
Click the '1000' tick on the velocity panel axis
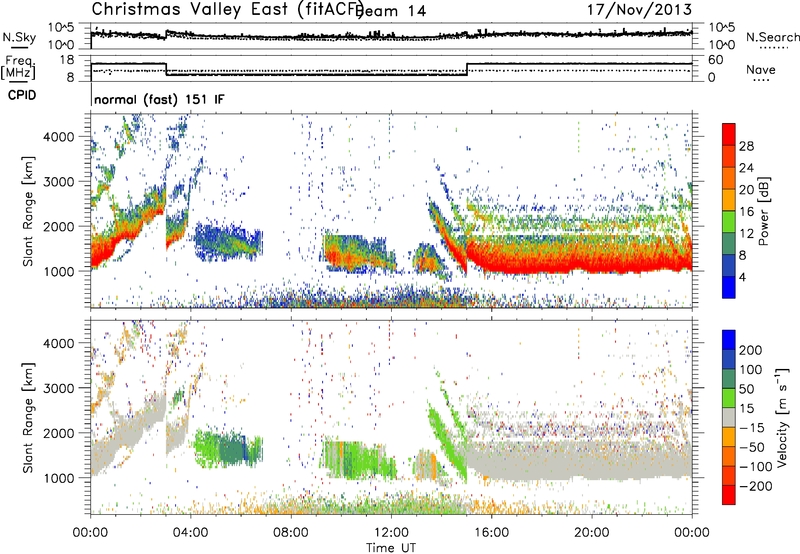click(x=59, y=478)
